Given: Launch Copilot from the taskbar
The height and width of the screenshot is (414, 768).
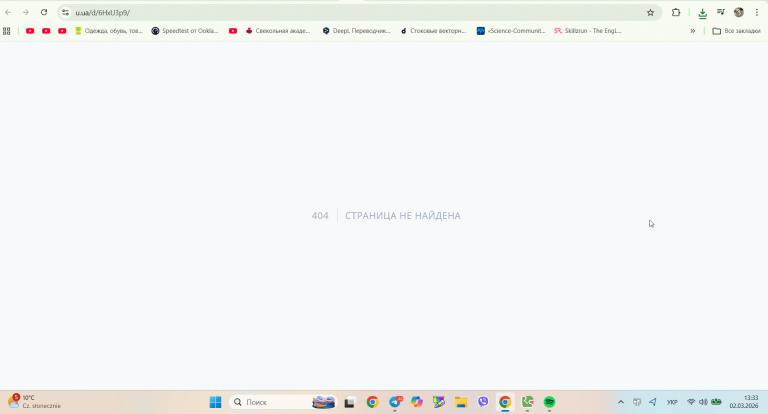Looking at the screenshot, I should [417, 402].
